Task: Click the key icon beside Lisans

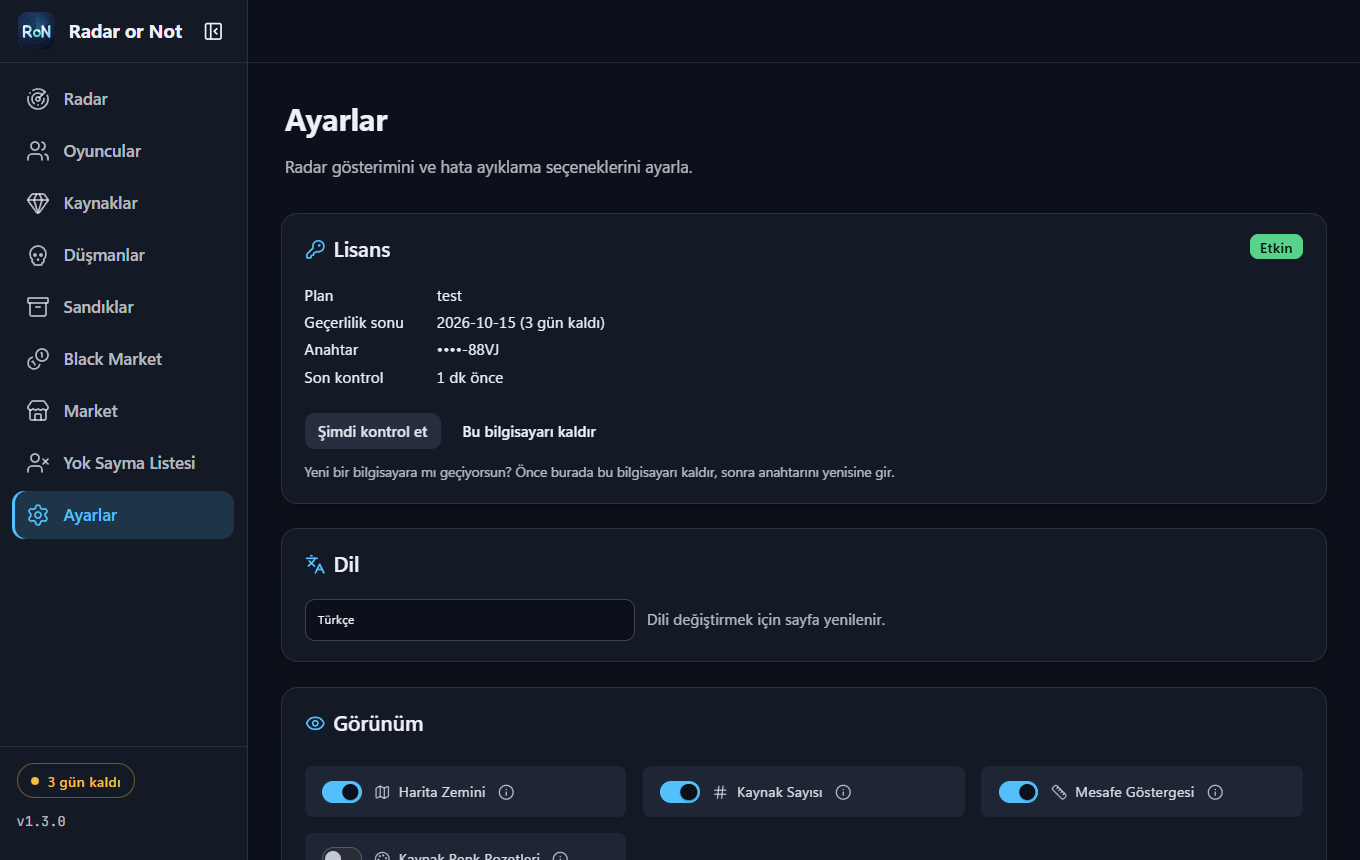Action: click(315, 250)
